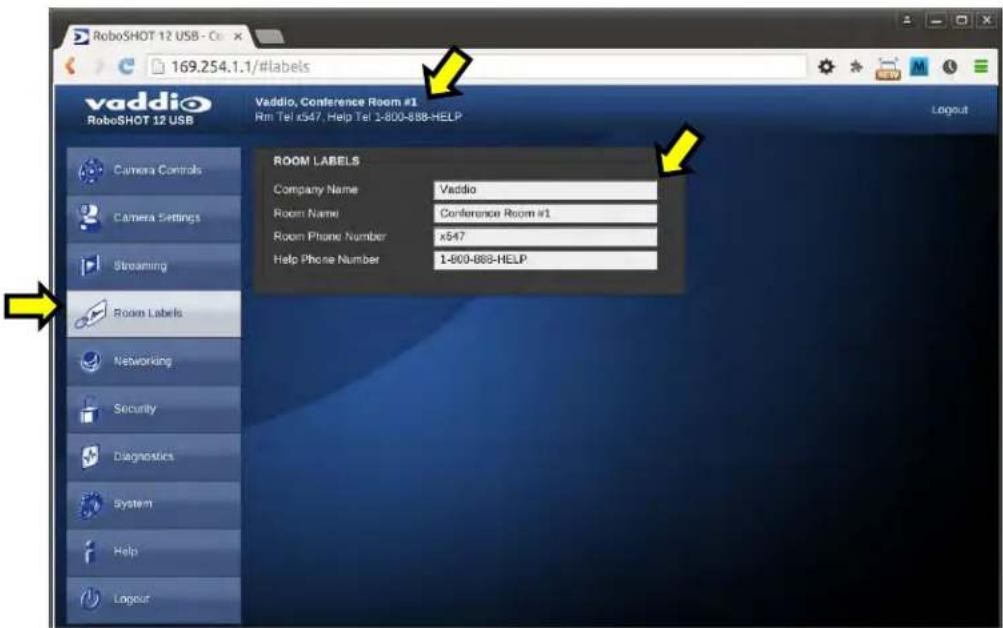Minimize the browser window
Screen dimensions: 1003x628
tap(936, 20)
